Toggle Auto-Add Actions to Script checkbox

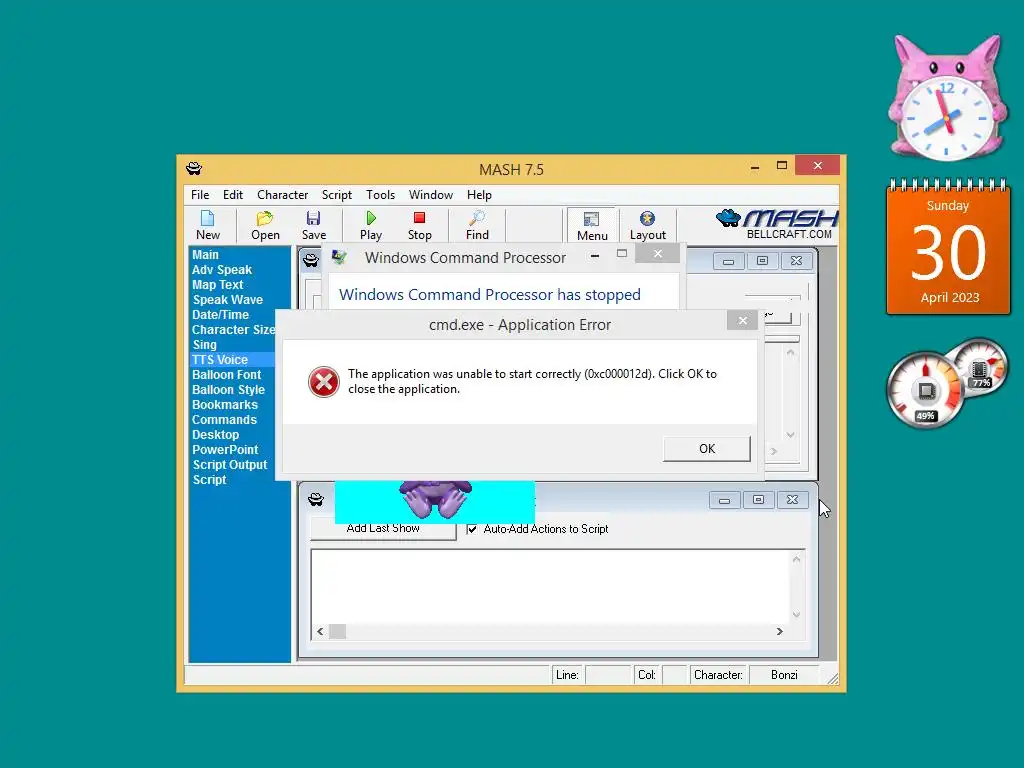pos(472,529)
